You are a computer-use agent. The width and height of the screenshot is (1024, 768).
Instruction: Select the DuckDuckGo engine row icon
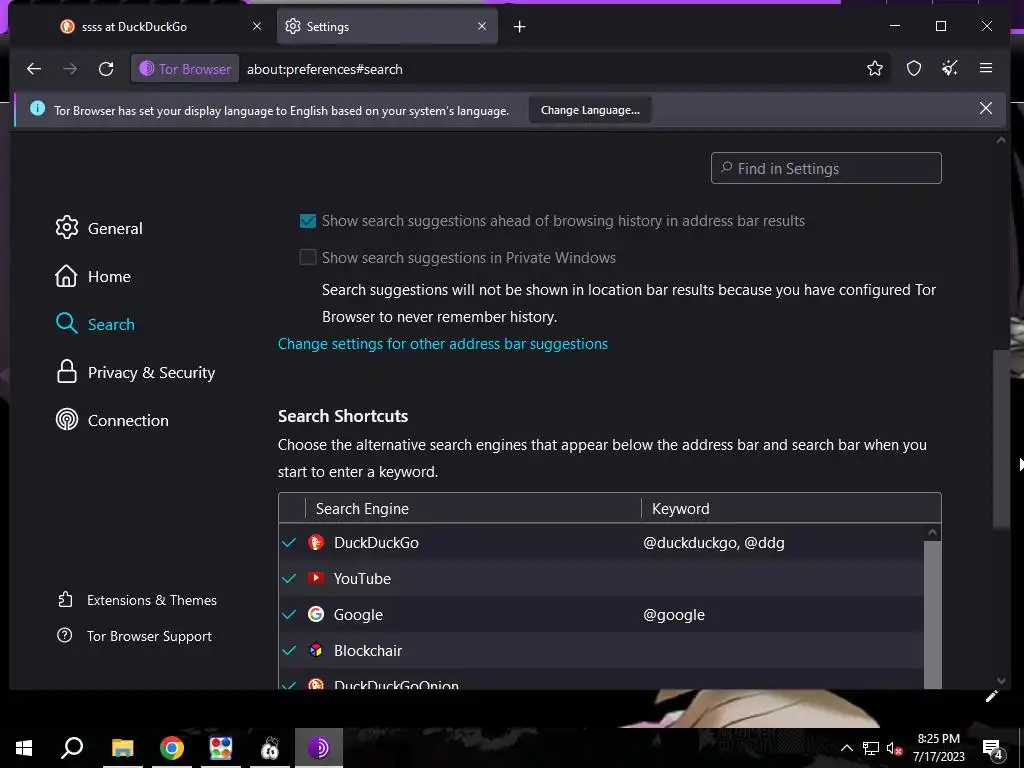click(x=316, y=542)
